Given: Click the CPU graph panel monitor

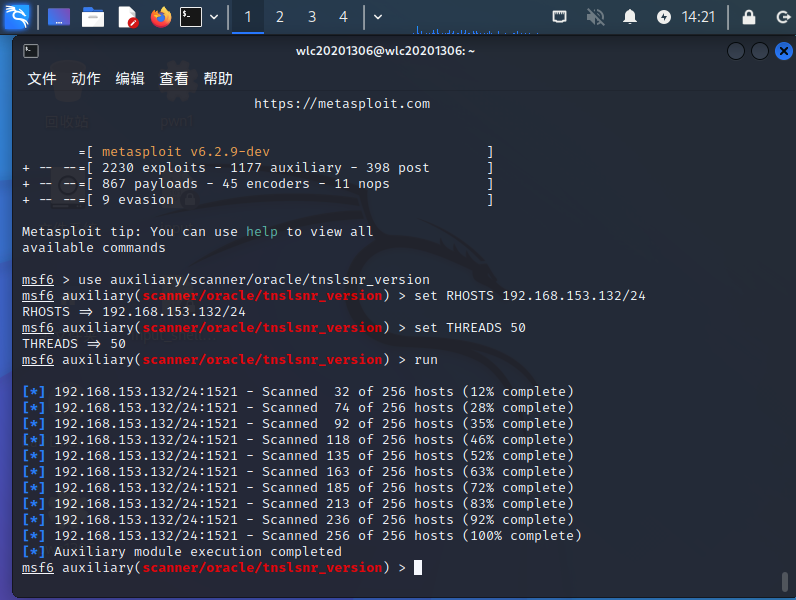Looking at the screenshot, I should pos(476,29).
